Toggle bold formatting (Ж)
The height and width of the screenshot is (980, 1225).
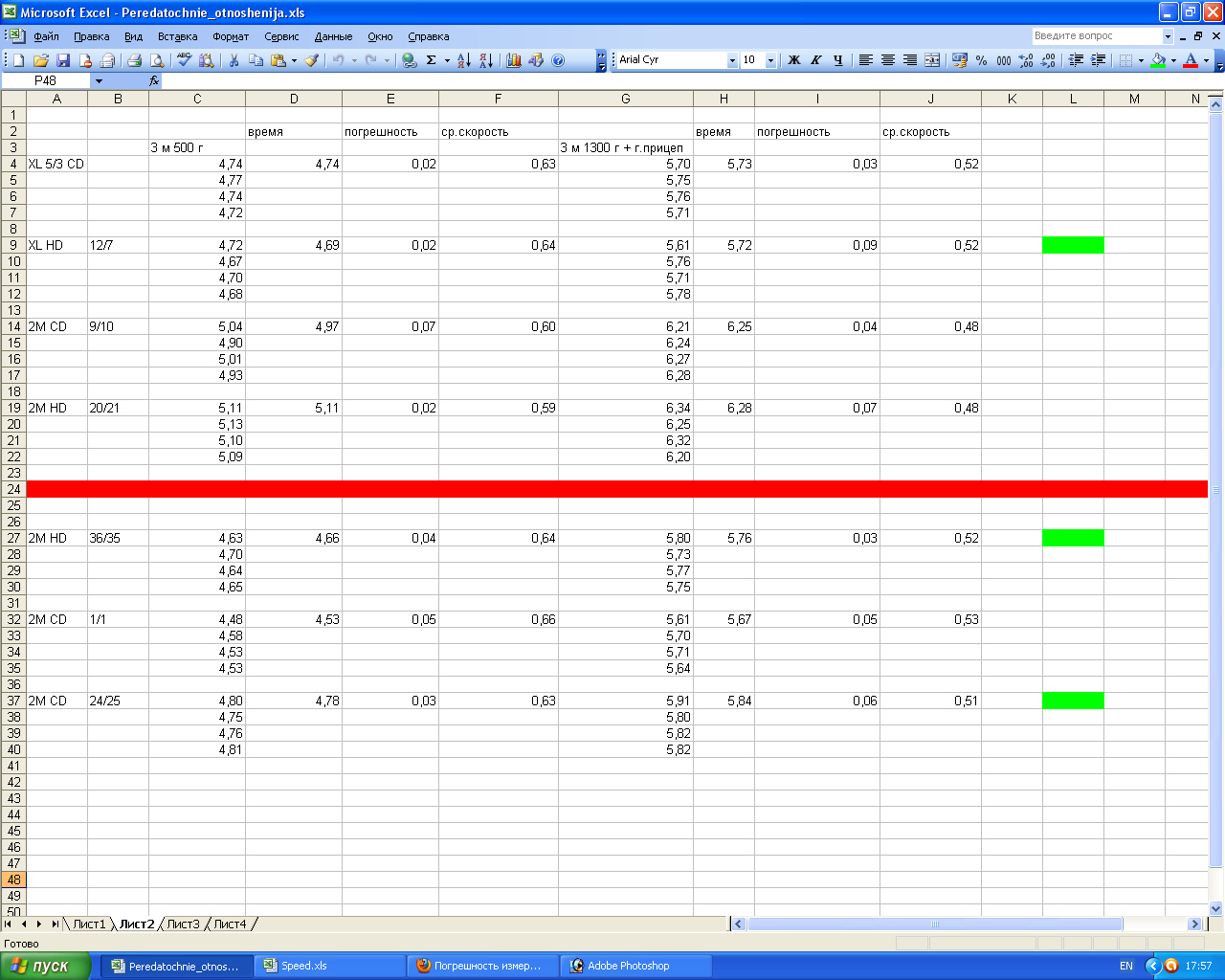(x=794, y=60)
